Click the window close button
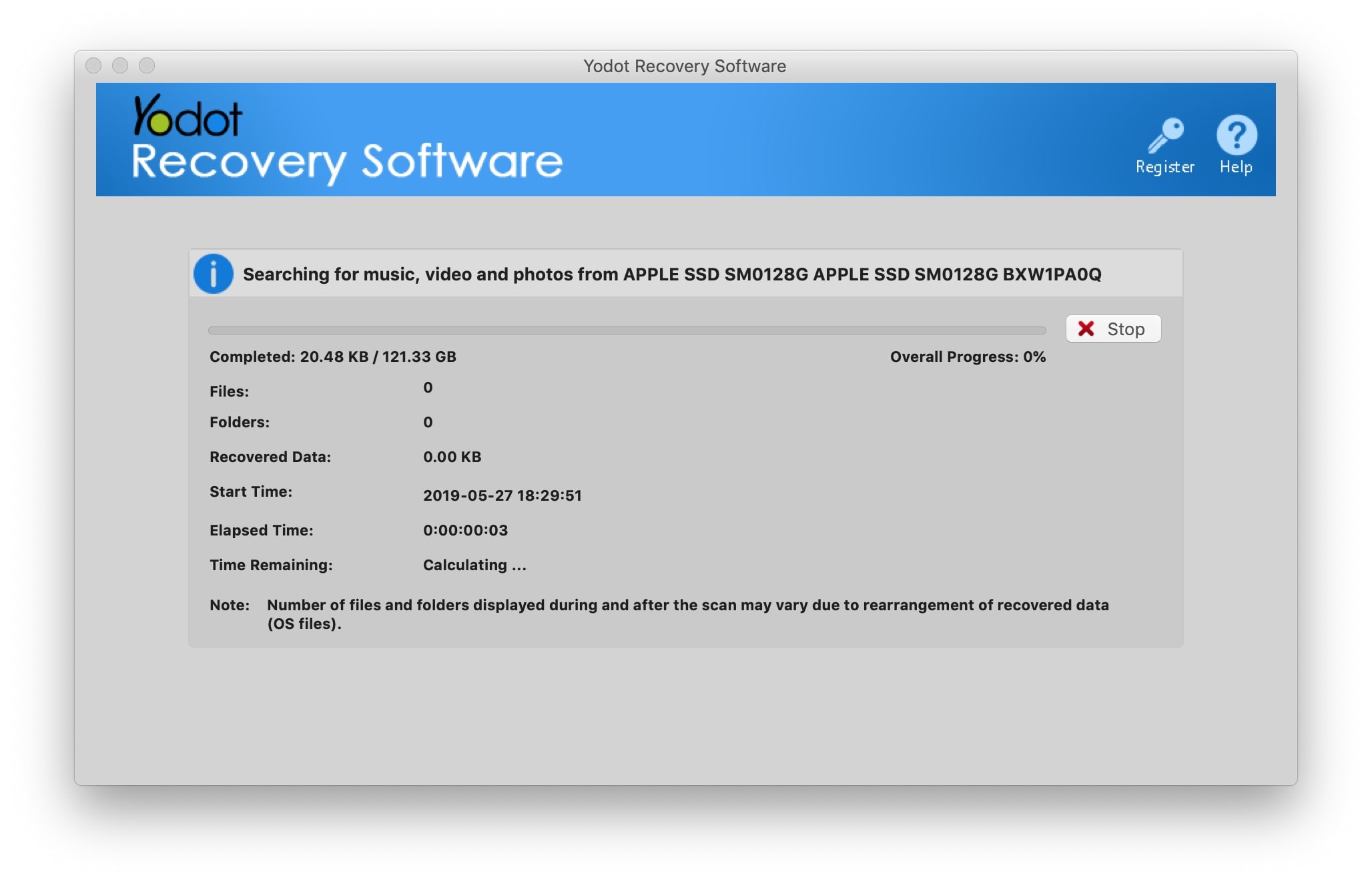This screenshot has width=1372, height=884. [x=94, y=65]
